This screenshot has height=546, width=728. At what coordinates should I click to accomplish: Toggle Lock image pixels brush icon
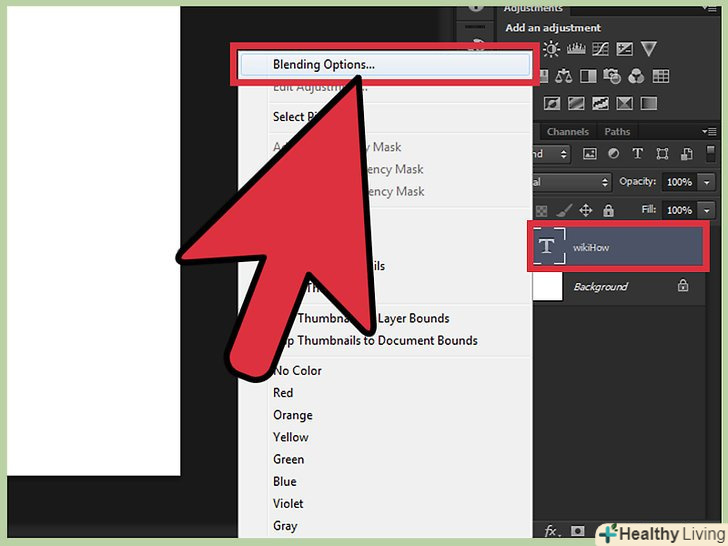point(565,210)
